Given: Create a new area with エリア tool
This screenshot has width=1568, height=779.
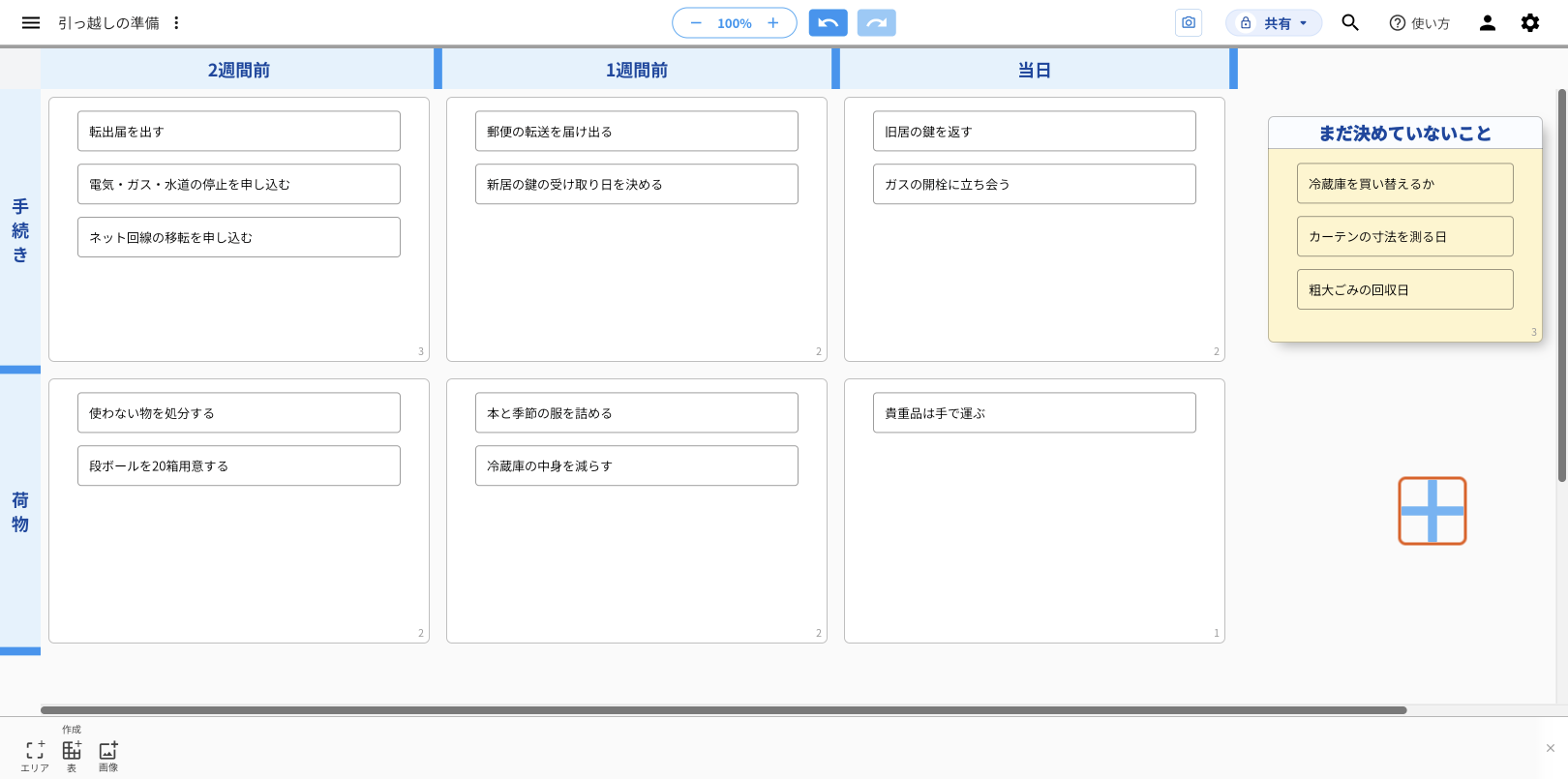Looking at the screenshot, I should click(x=35, y=755).
